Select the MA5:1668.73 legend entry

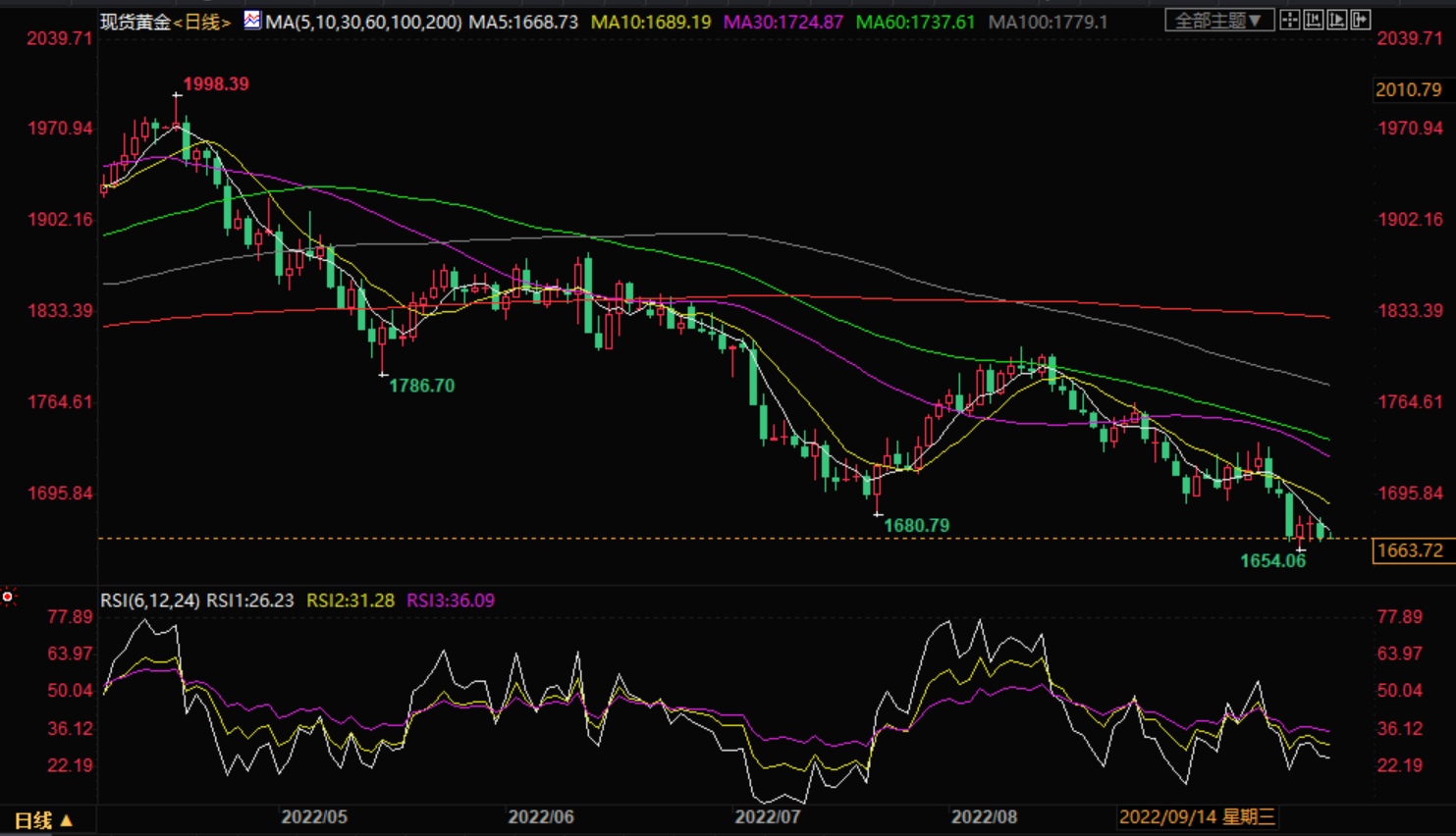click(x=523, y=22)
